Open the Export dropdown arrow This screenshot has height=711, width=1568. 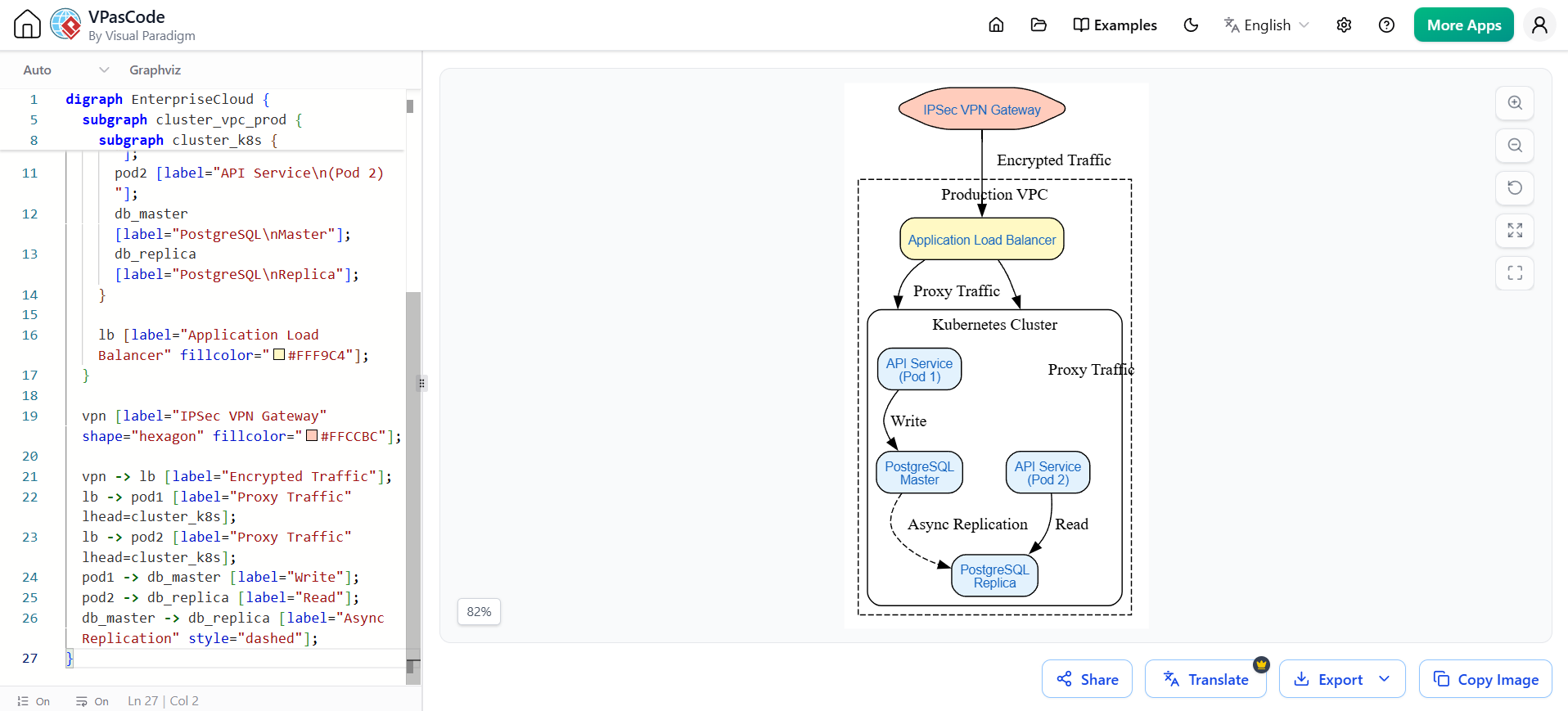point(1385,679)
